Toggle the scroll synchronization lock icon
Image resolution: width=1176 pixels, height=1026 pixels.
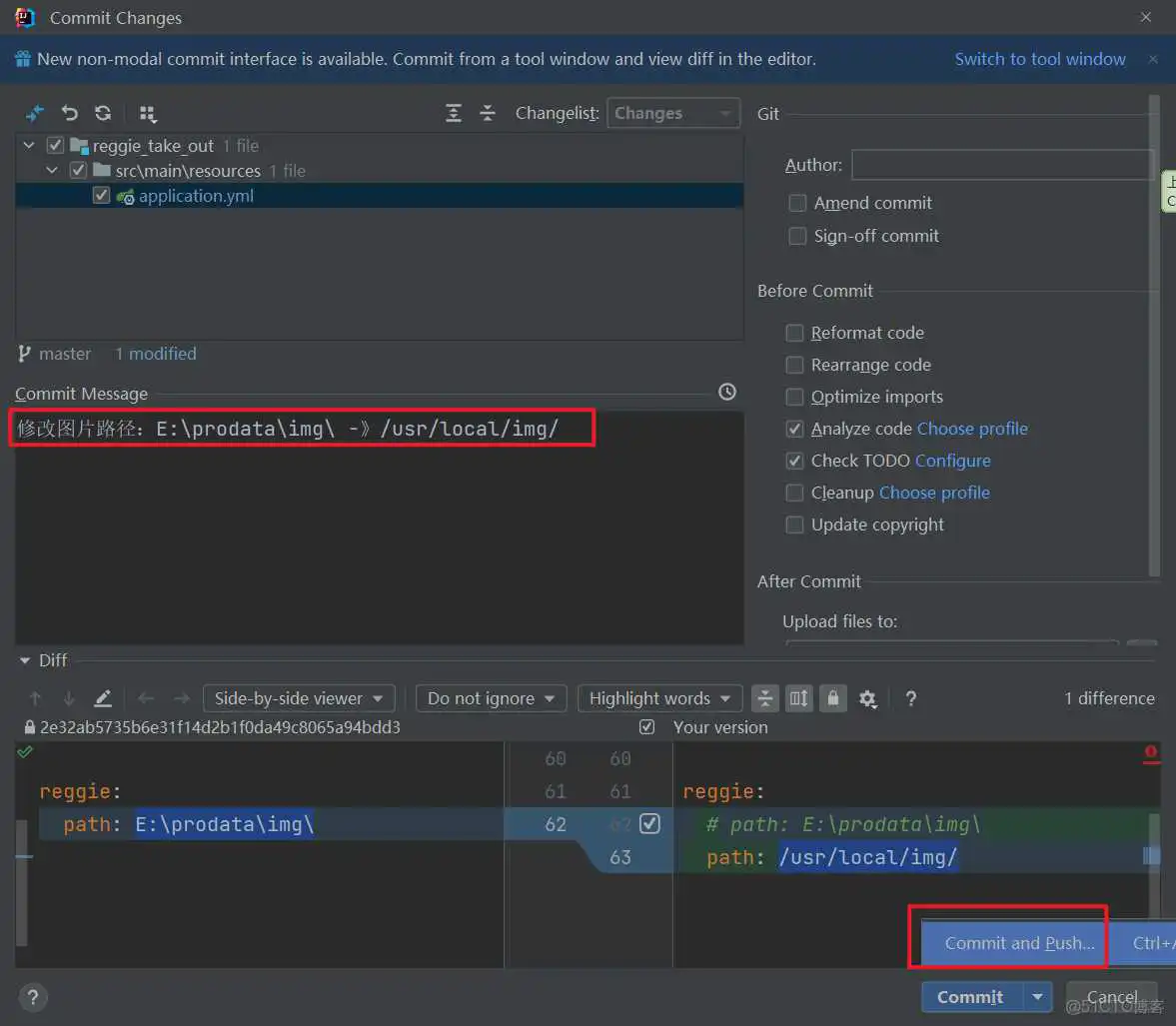[x=832, y=698]
